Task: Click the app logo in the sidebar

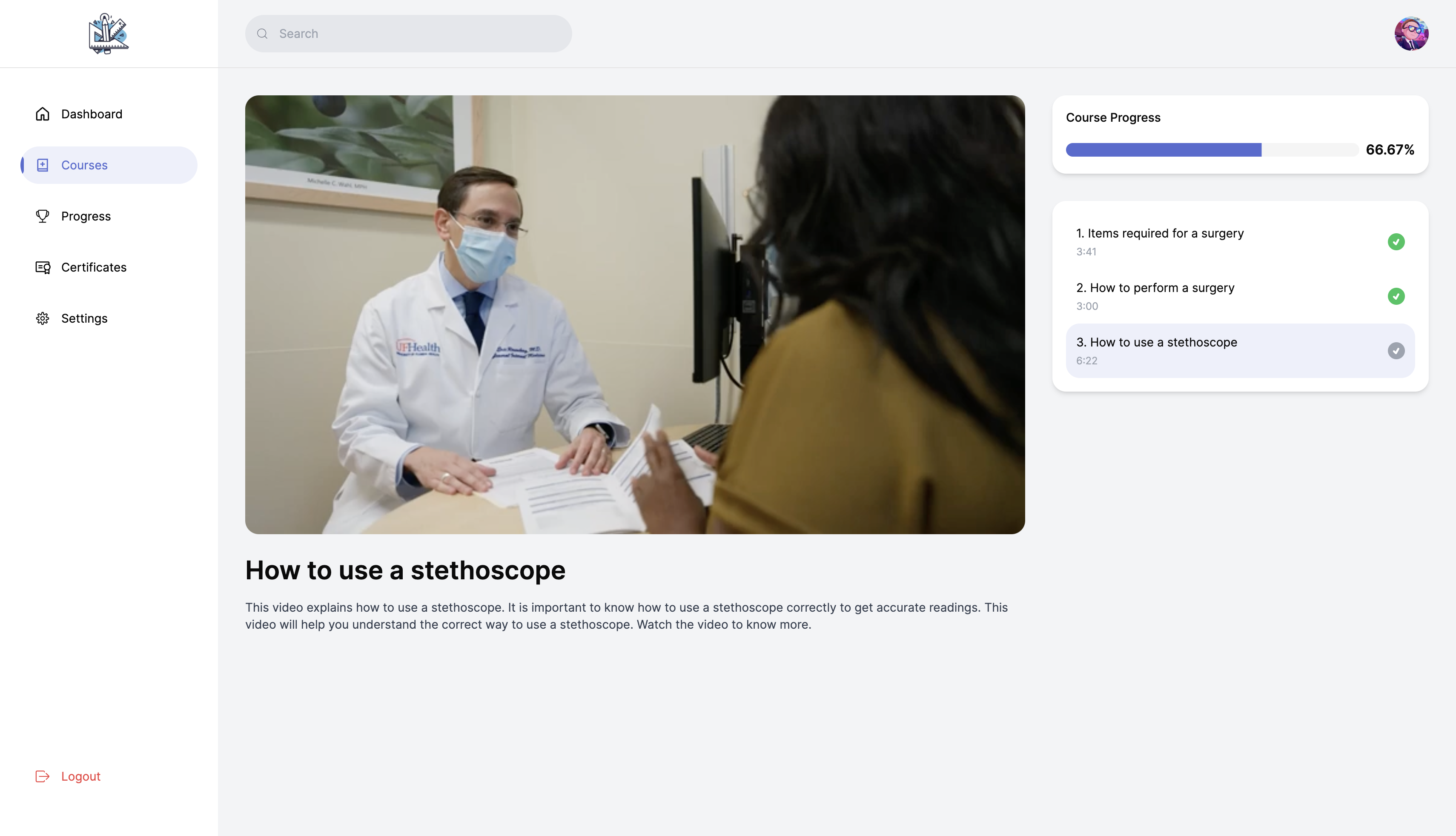Action: coord(109,34)
